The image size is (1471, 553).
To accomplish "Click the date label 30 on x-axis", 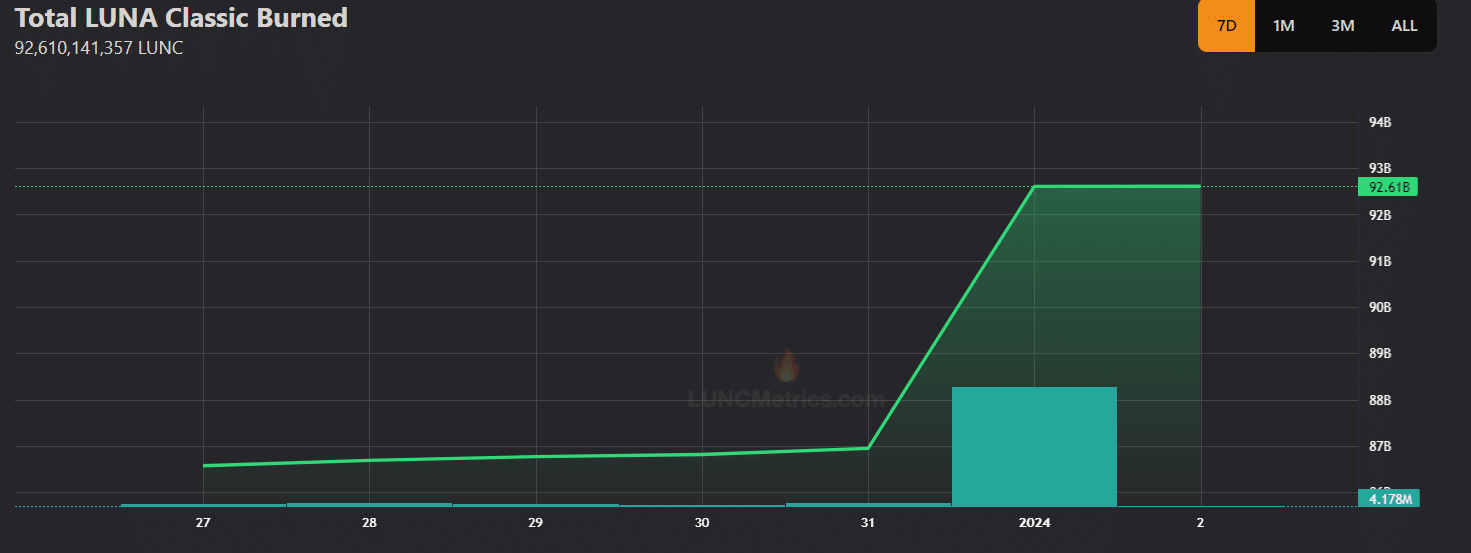I will click(702, 523).
